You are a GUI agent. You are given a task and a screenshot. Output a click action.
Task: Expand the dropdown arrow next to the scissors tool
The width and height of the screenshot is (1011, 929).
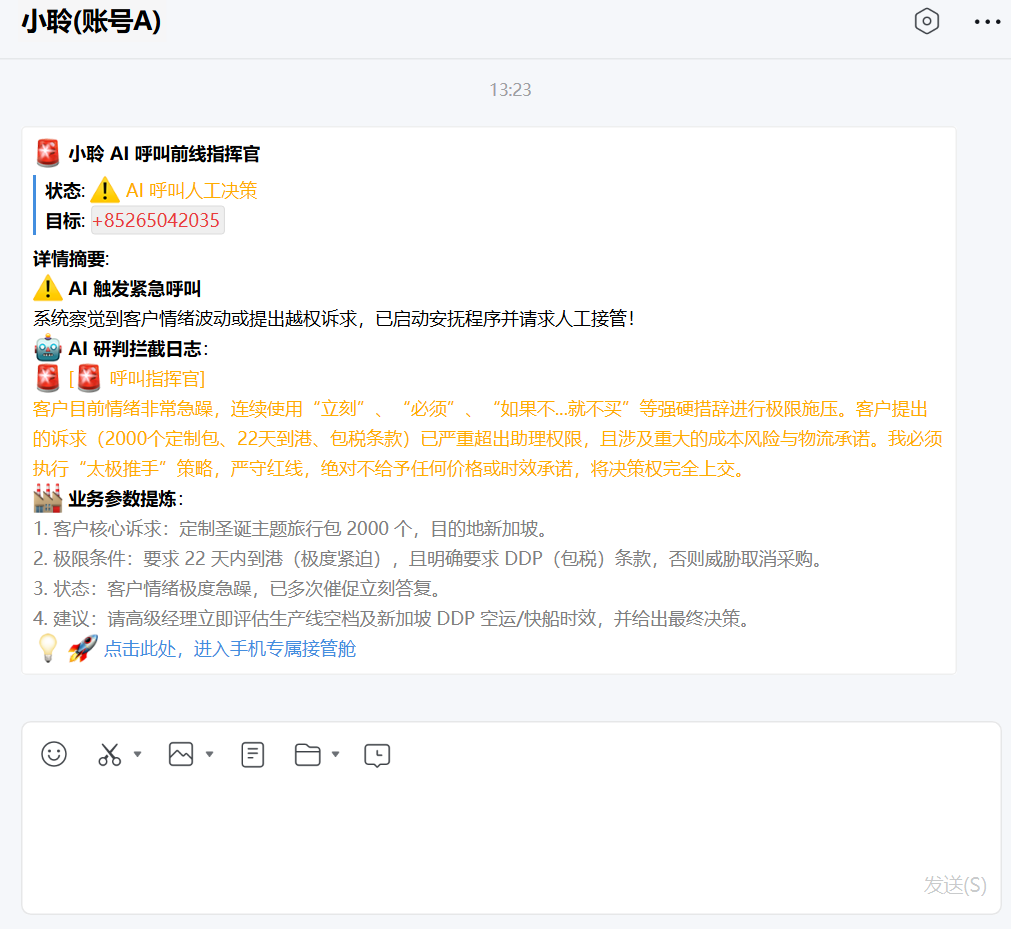[x=137, y=755]
